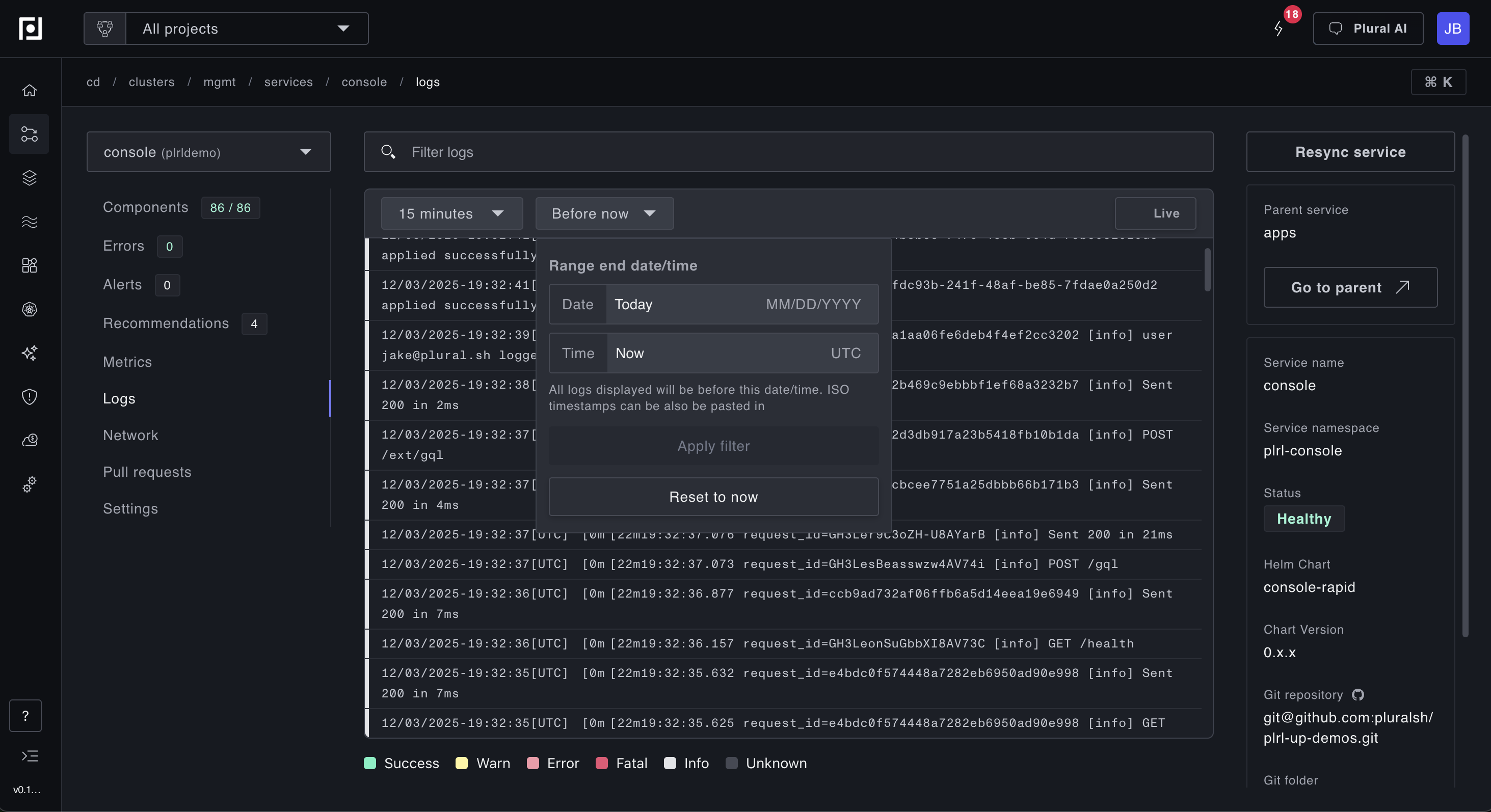Viewport: 1491px width, 812px height.
Task: Open the Kubernetes wheel sidebar icon
Action: 29,309
